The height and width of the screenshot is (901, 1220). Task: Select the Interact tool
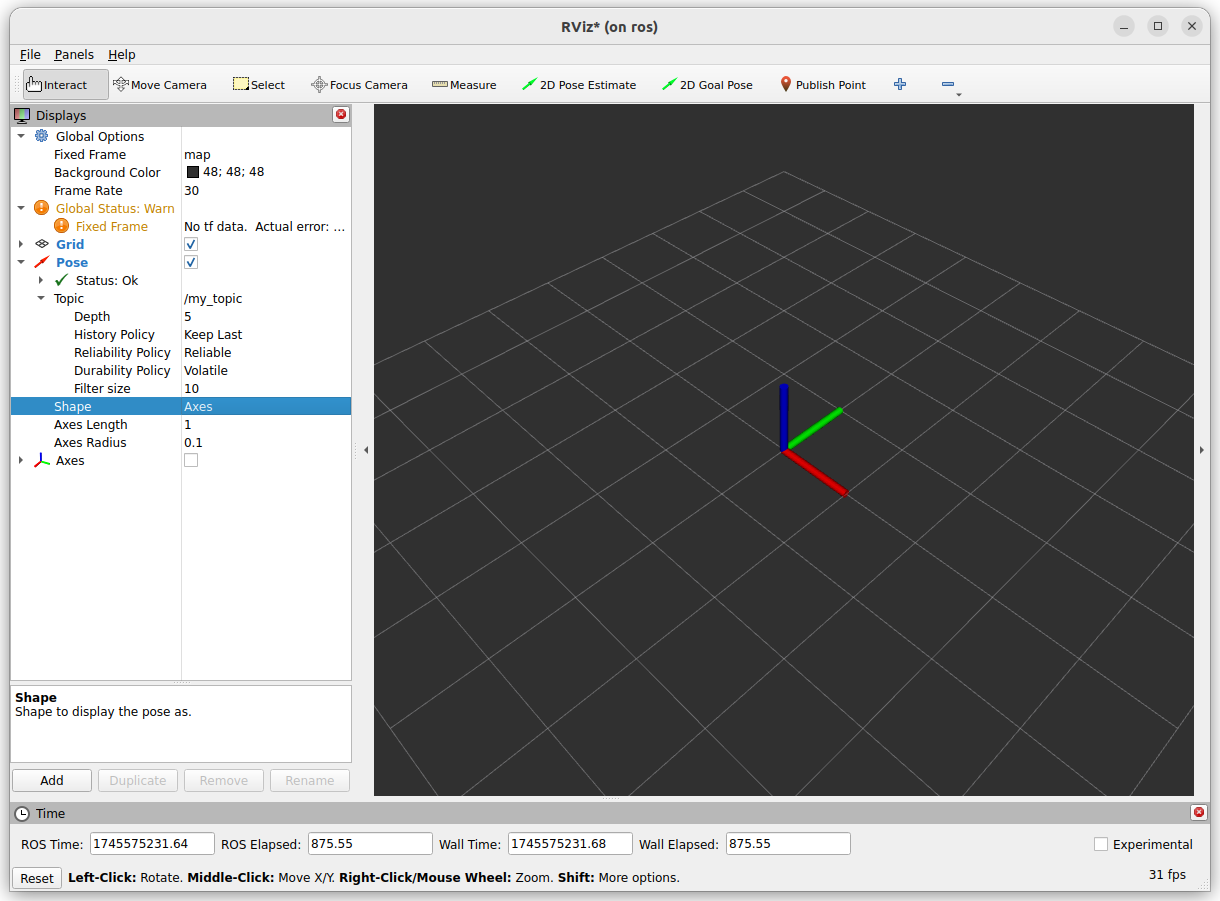coord(65,85)
